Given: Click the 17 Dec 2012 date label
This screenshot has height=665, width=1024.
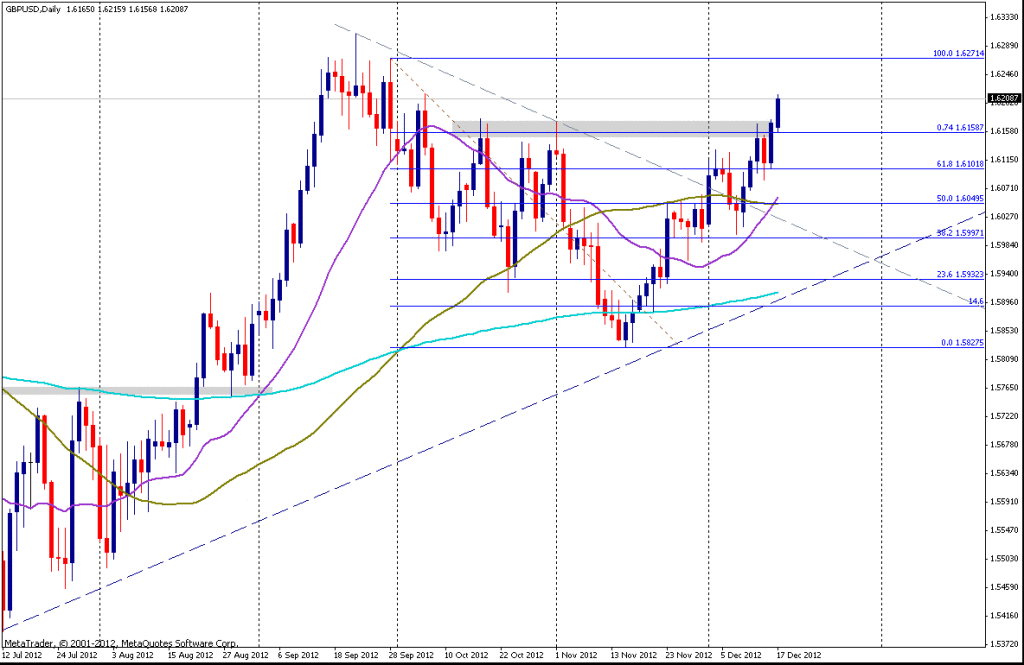Looking at the screenshot, I should click(801, 656).
